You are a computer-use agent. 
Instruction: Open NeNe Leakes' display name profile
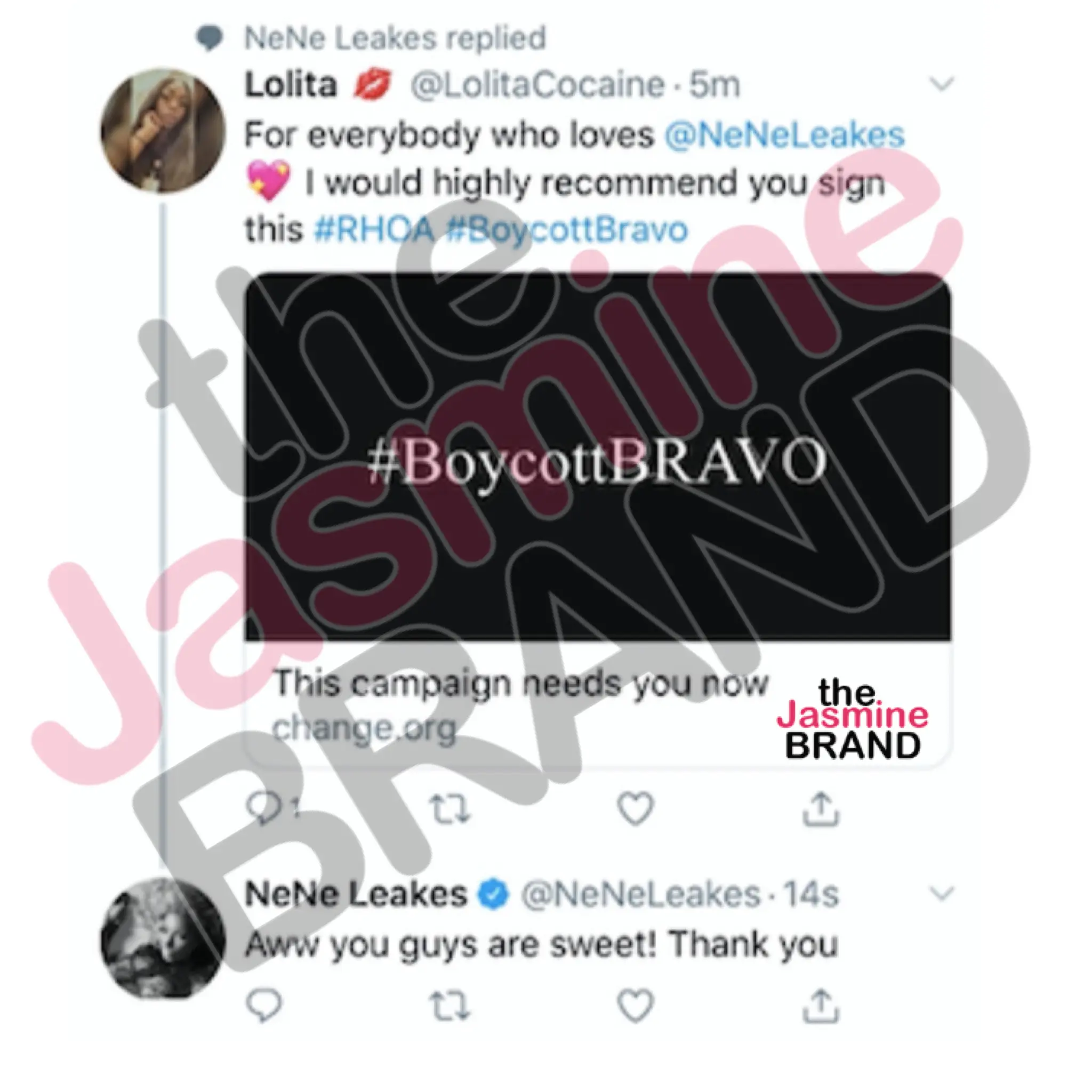click(356, 894)
